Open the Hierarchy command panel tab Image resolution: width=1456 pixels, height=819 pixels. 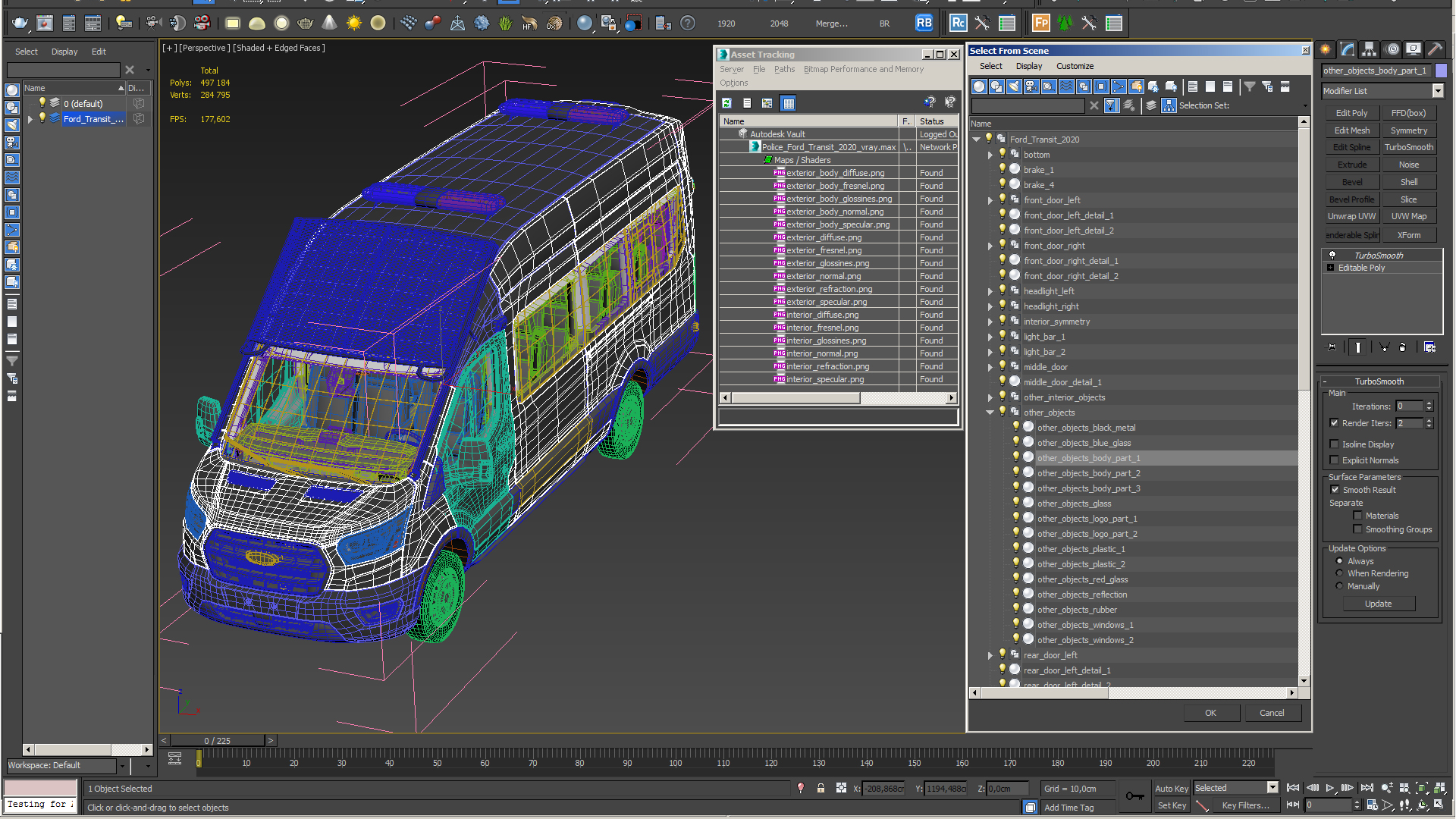click(1369, 49)
